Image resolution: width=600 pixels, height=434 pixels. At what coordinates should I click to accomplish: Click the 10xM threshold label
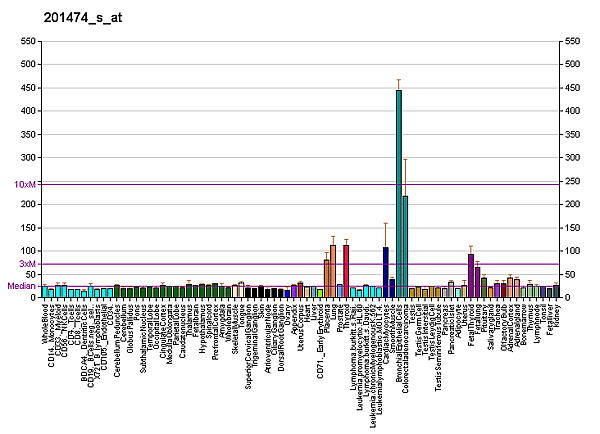pyautogui.click(x=26, y=184)
